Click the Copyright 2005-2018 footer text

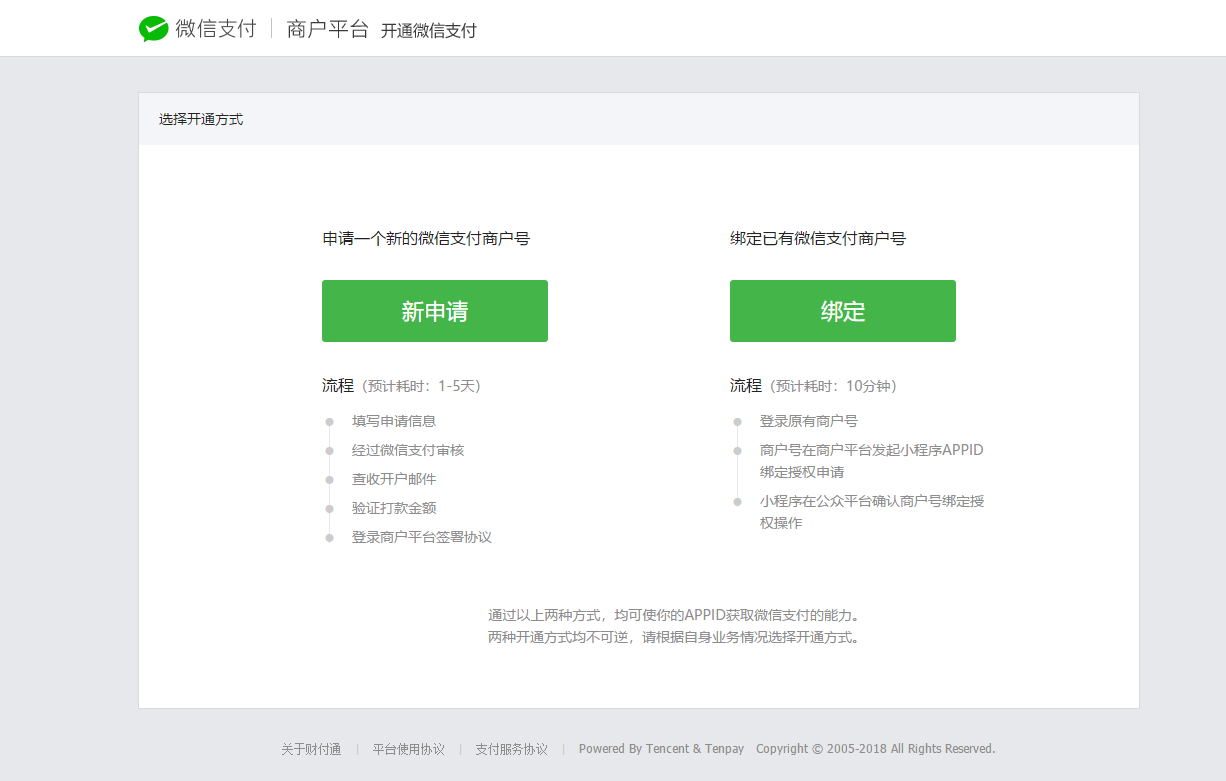[x=876, y=749]
